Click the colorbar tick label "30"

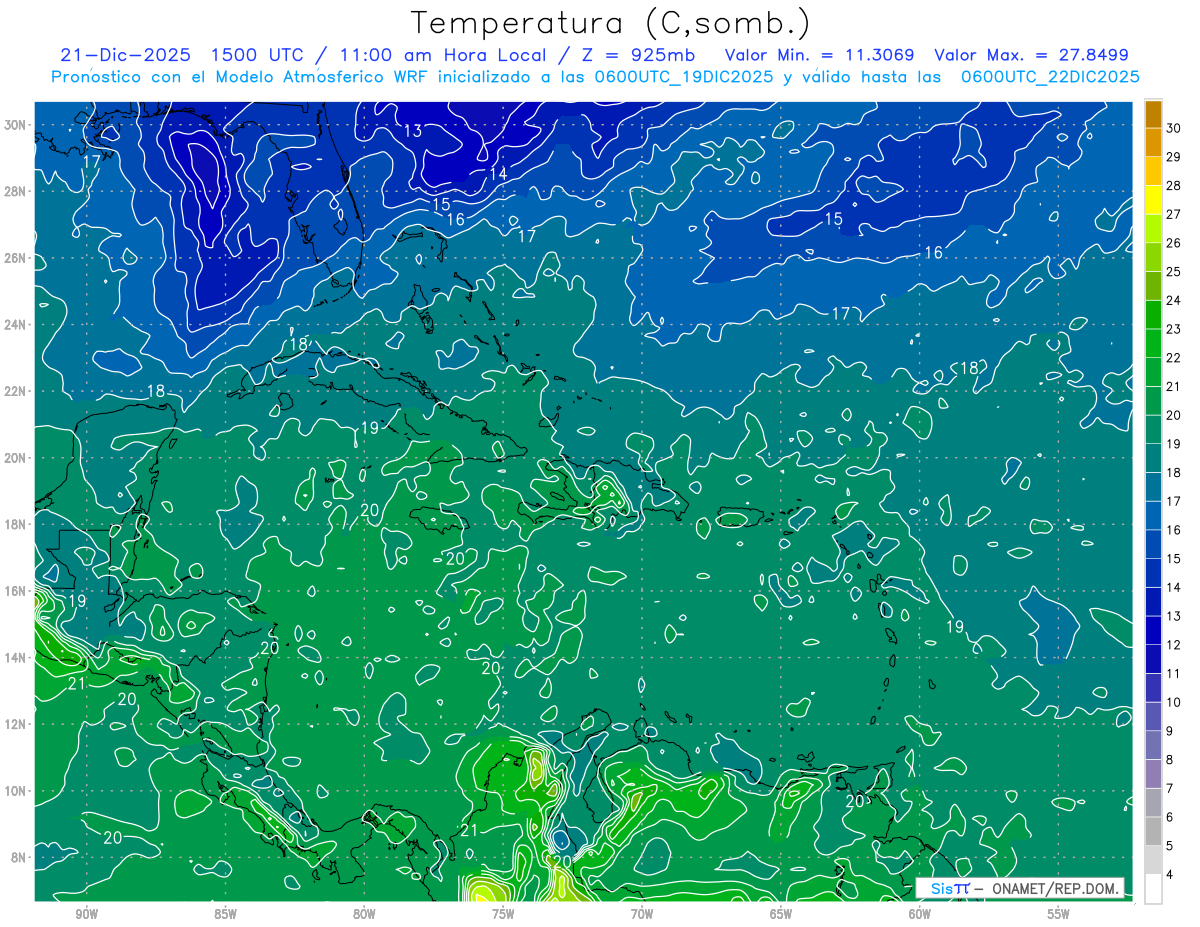coord(1174,128)
